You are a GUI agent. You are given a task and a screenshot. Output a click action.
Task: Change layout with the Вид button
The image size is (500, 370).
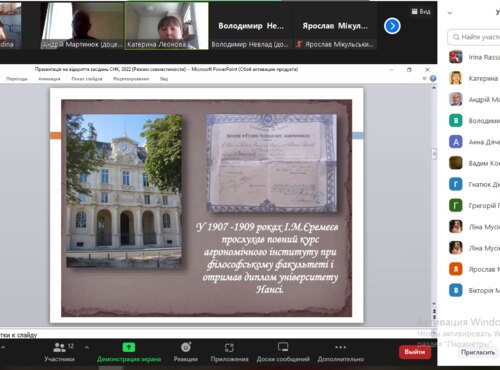click(421, 12)
